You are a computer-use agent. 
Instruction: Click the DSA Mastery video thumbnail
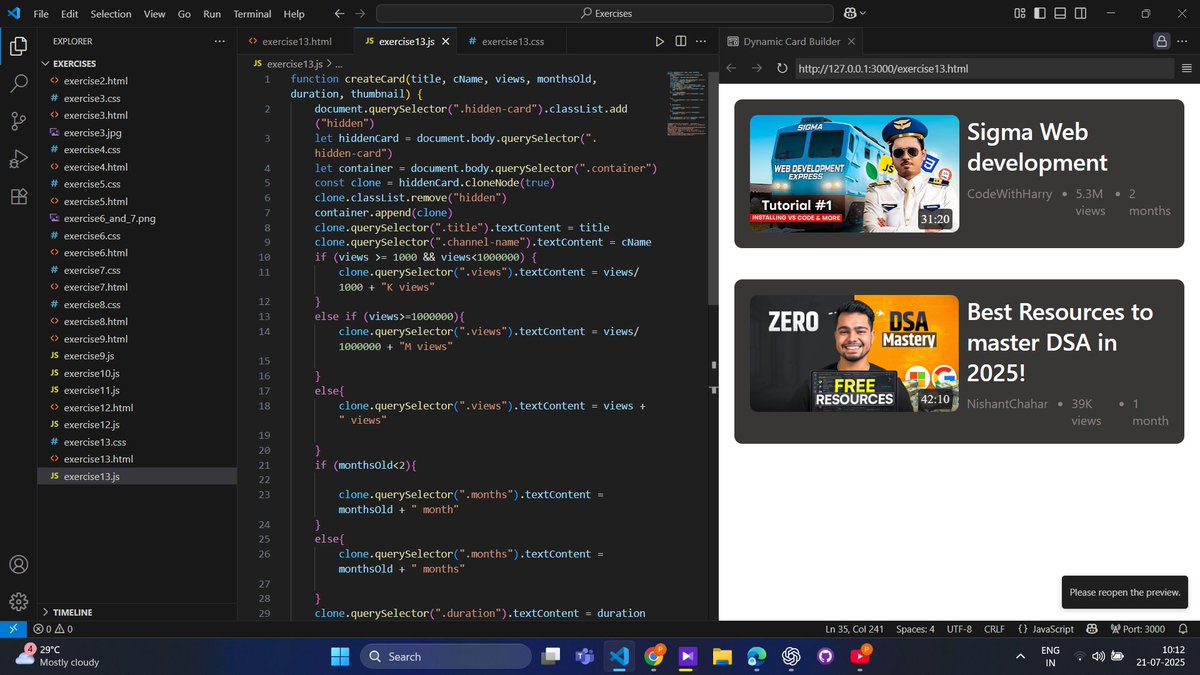click(x=854, y=353)
